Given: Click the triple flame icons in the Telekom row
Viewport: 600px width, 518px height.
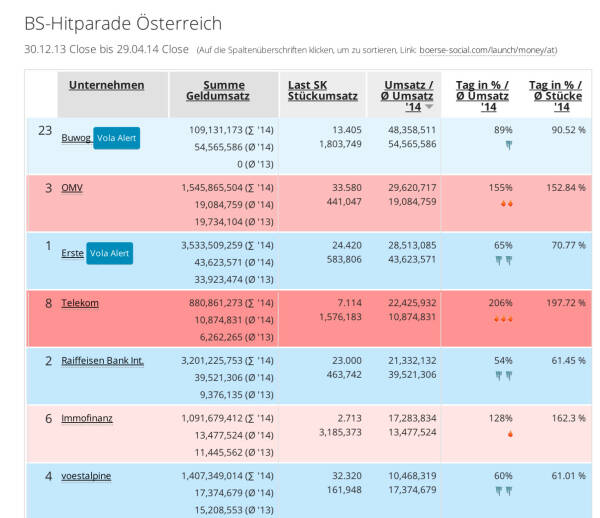Looking at the screenshot, I should point(507,319).
